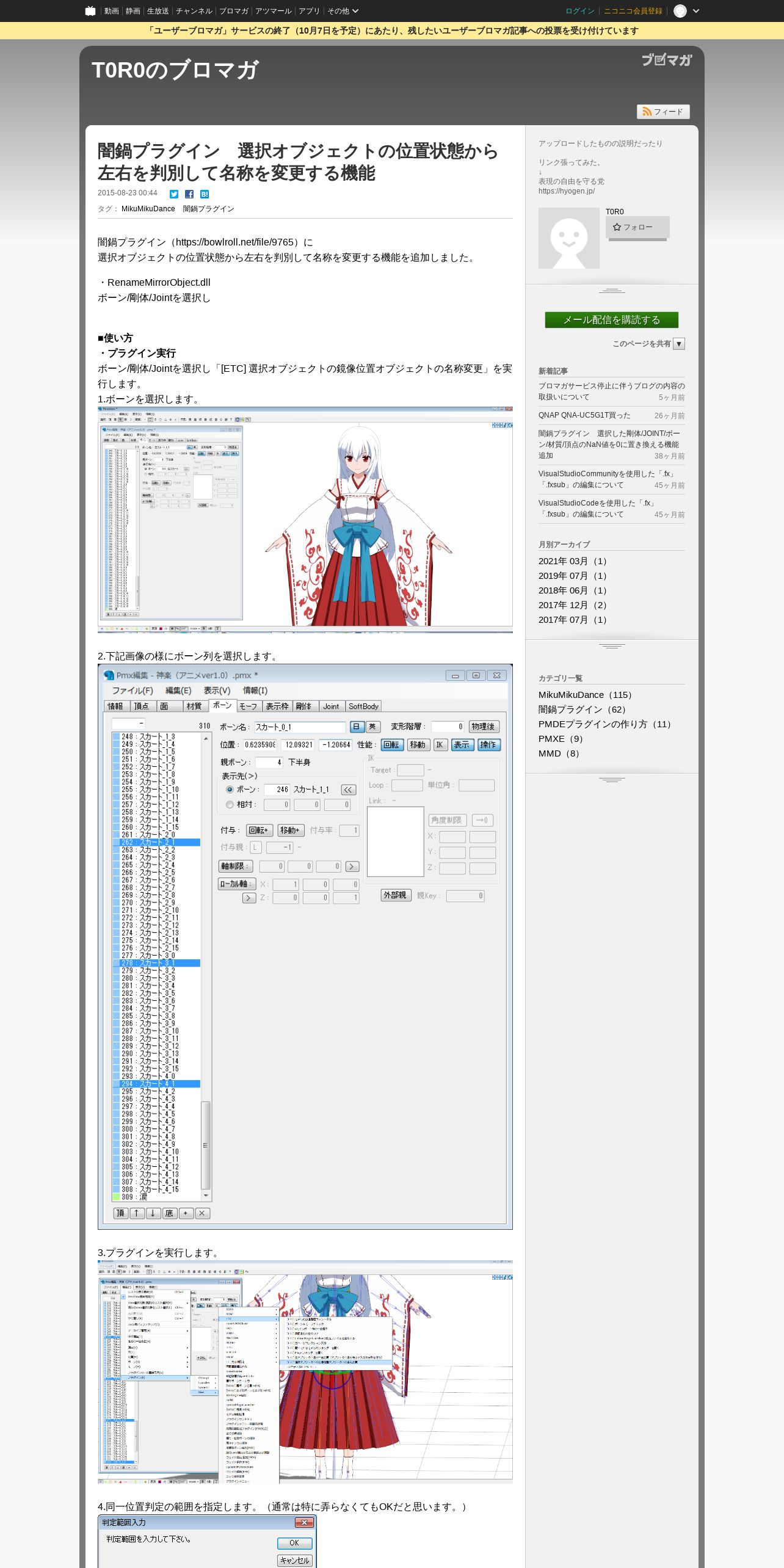Open the VisualStudioCommunity .fx article link
Screen dimensions: 784x1568
[607, 479]
